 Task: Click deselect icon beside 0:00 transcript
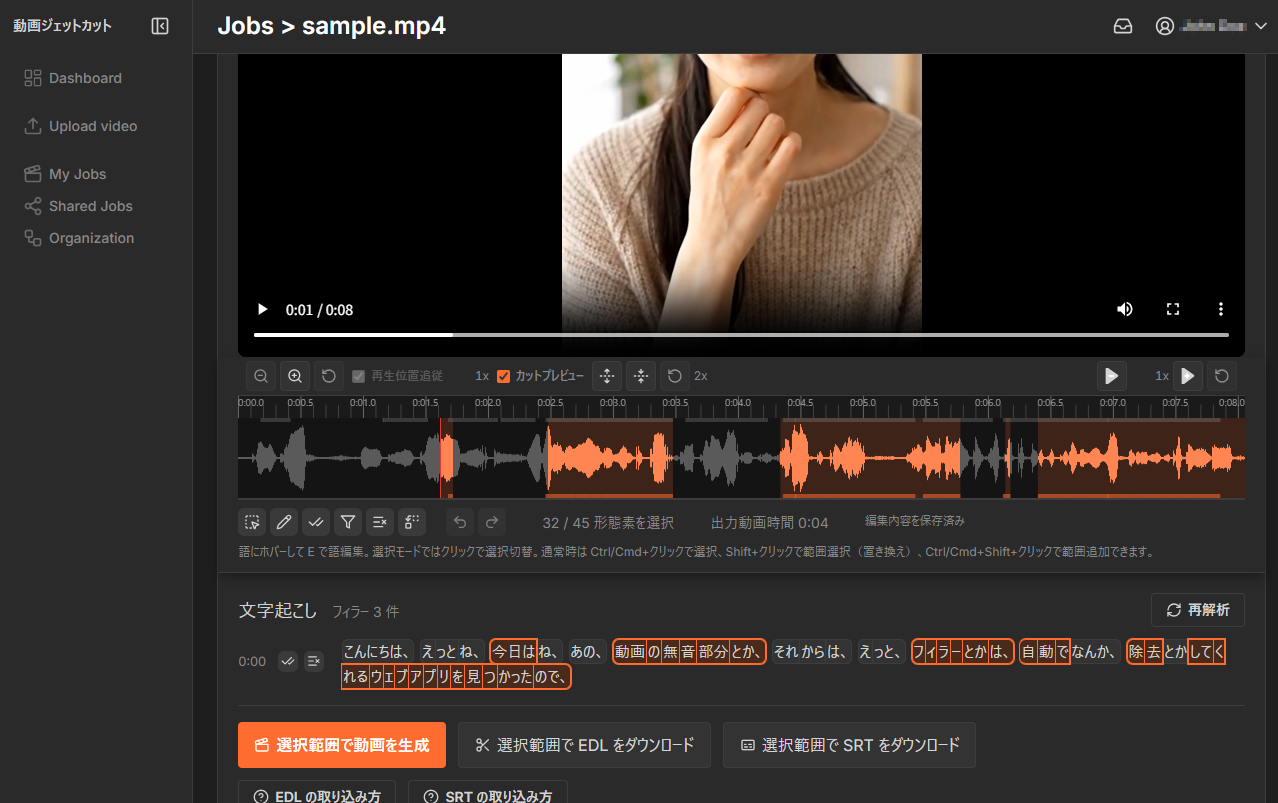click(x=314, y=661)
